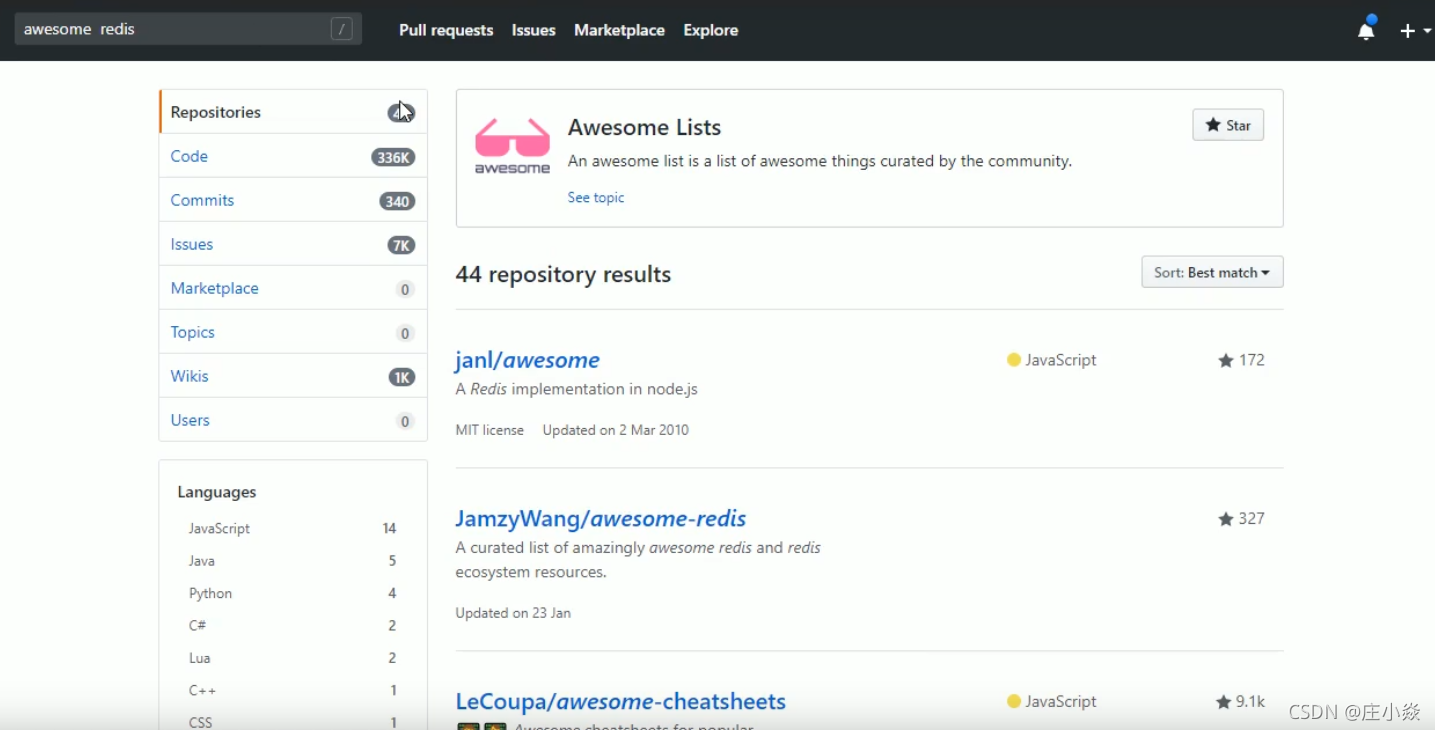
Task: Click the star icon next to 327
Action: [1226, 519]
